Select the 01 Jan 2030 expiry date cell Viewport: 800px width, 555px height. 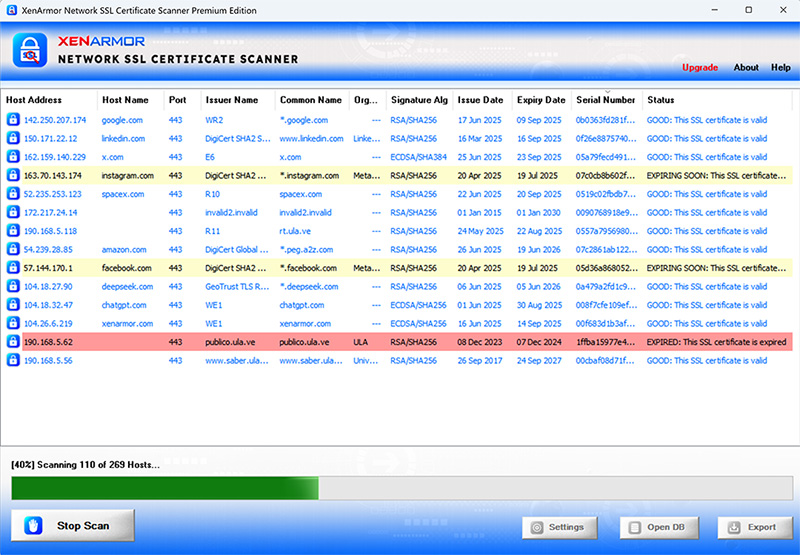pos(538,213)
